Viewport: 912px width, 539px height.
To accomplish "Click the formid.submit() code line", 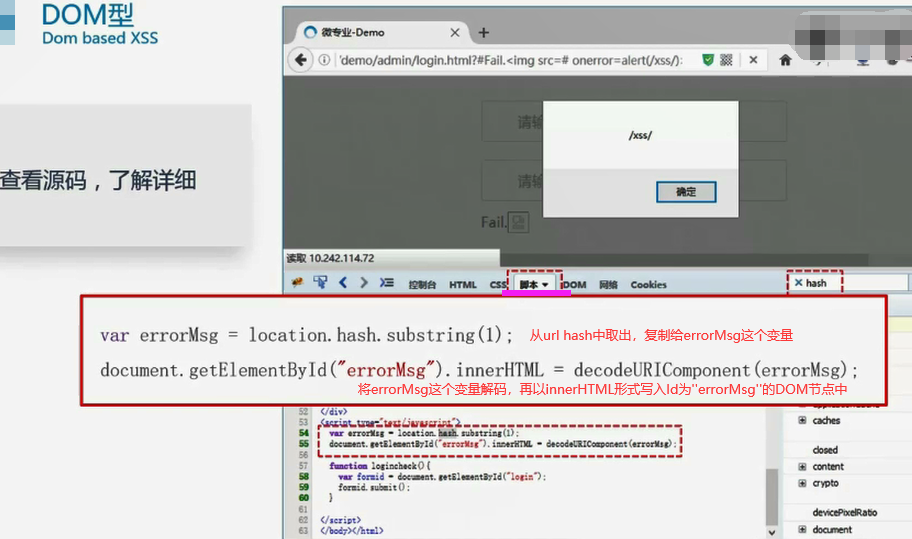I will click(x=374, y=487).
